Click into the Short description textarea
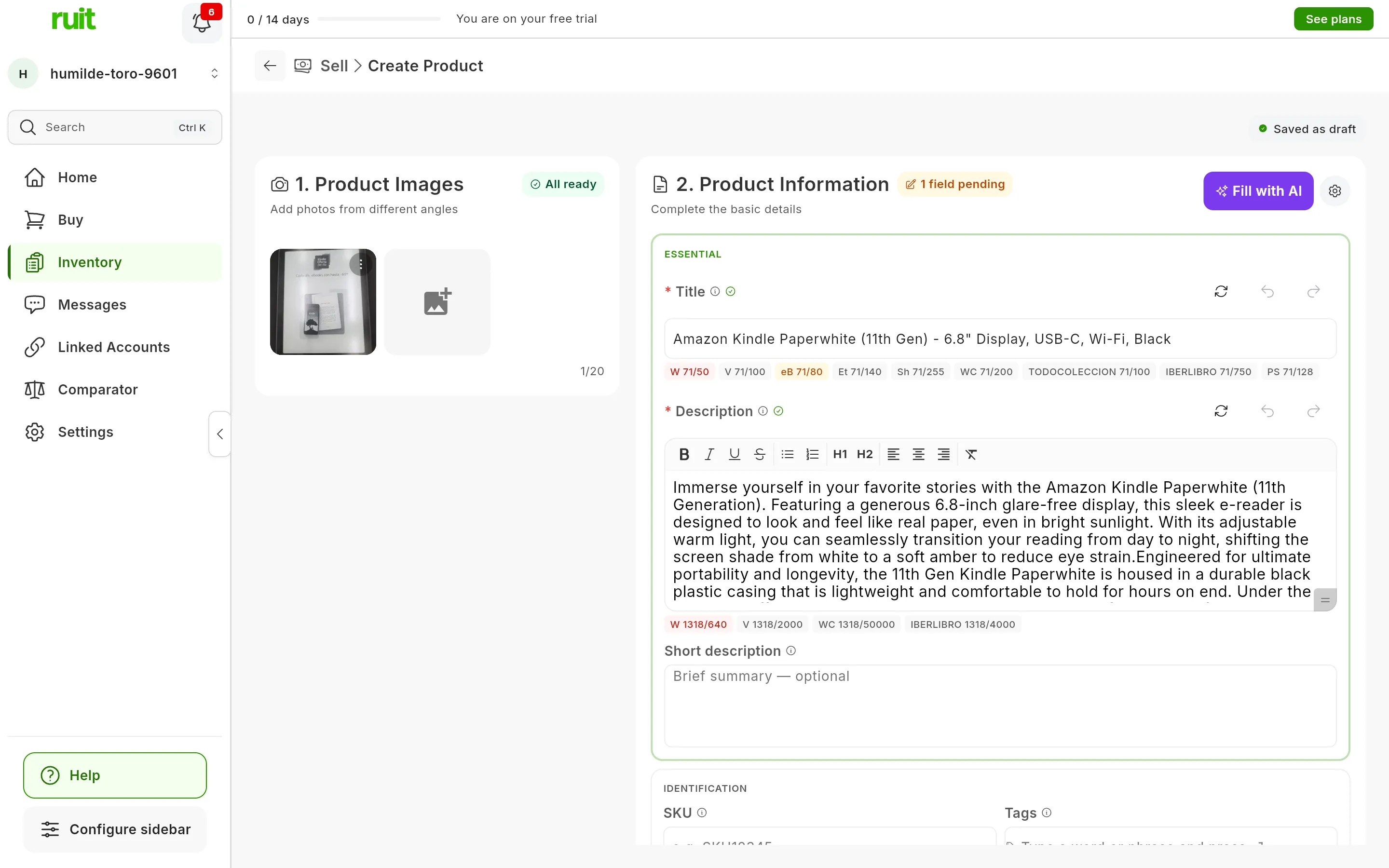Viewport: 1389px width, 868px height. 1000,706
